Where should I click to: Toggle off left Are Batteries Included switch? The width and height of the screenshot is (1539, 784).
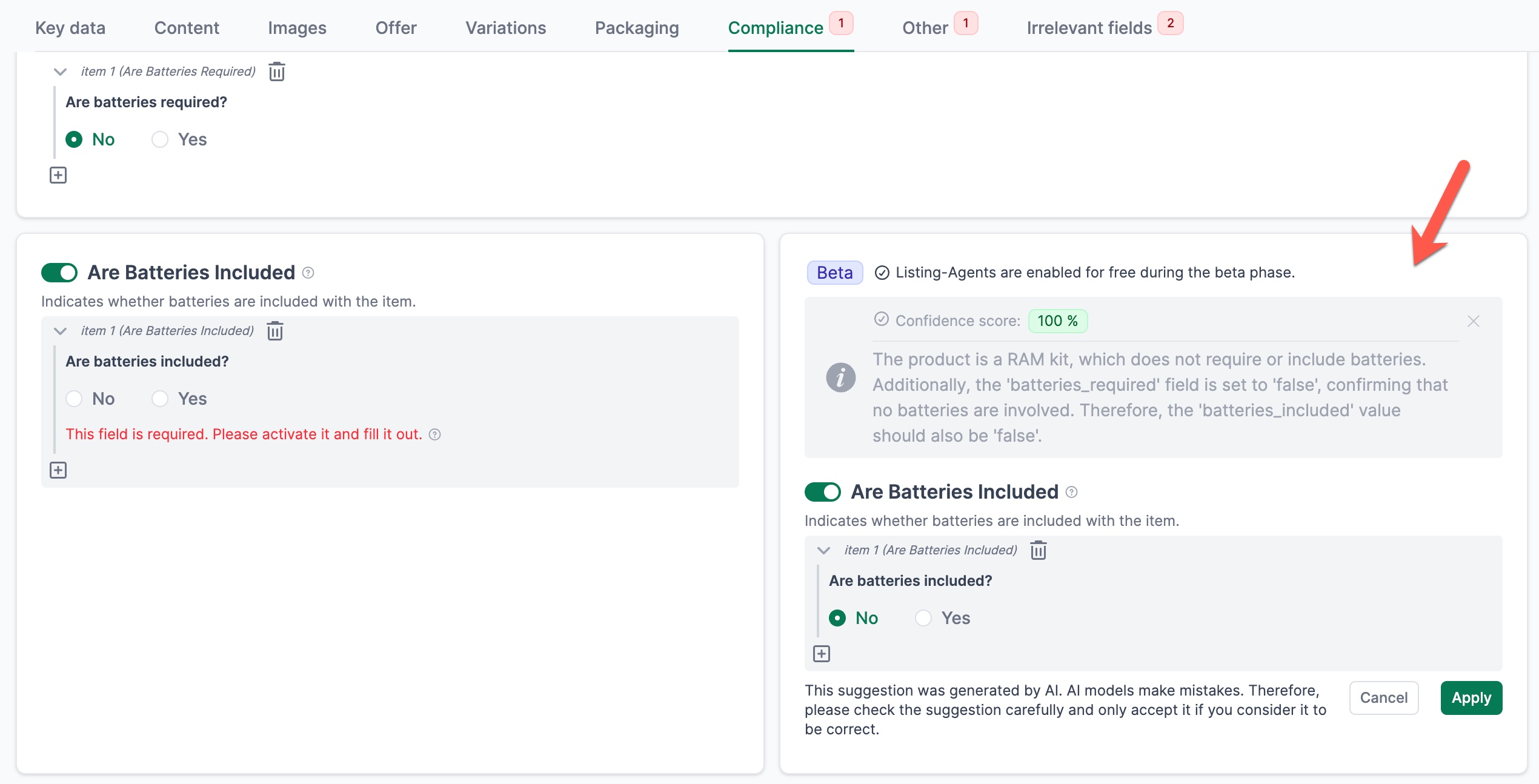pyautogui.click(x=59, y=273)
